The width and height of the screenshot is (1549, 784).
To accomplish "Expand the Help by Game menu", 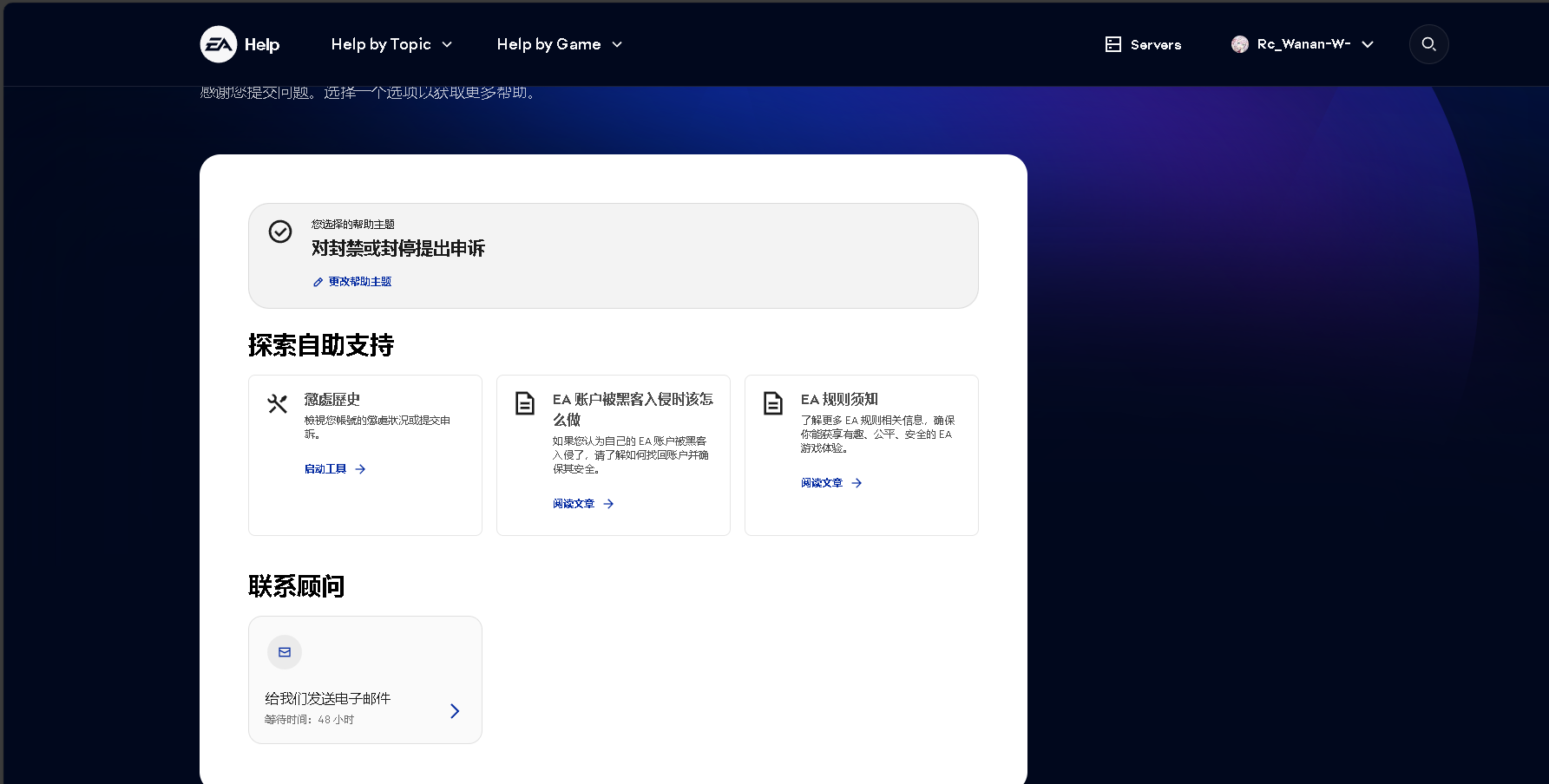I will tap(560, 44).
